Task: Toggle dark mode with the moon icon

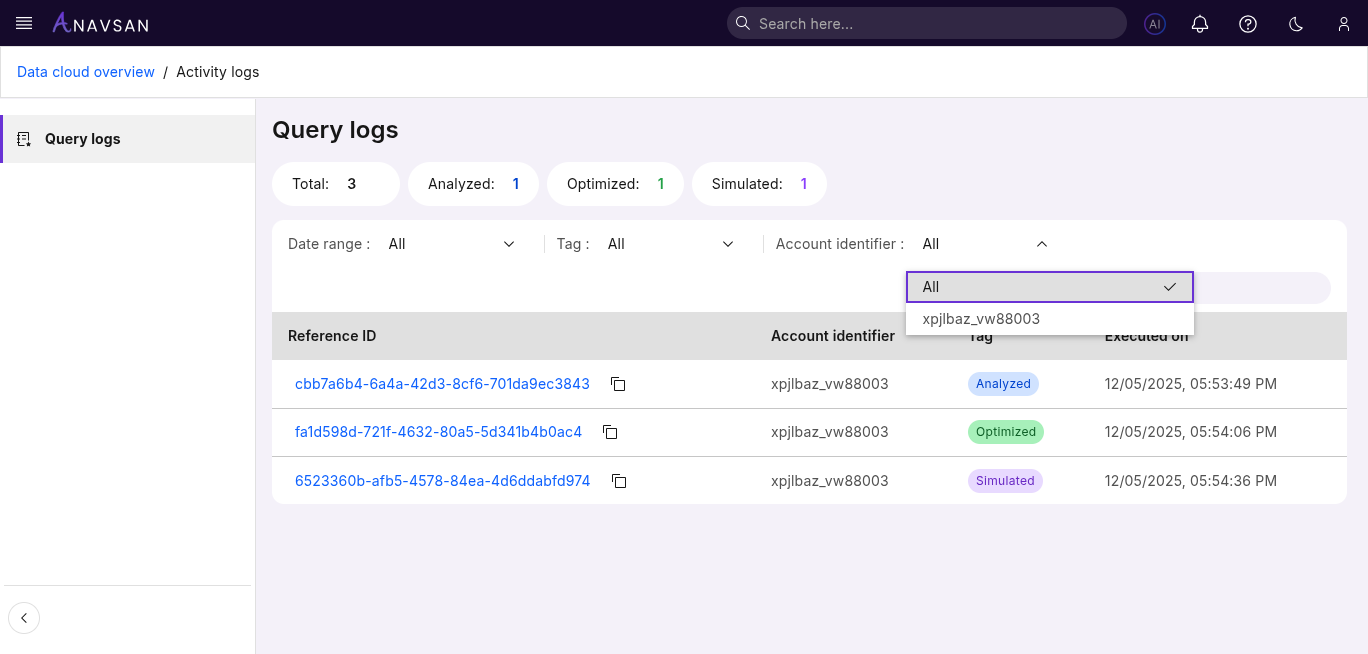Action: coord(1295,23)
